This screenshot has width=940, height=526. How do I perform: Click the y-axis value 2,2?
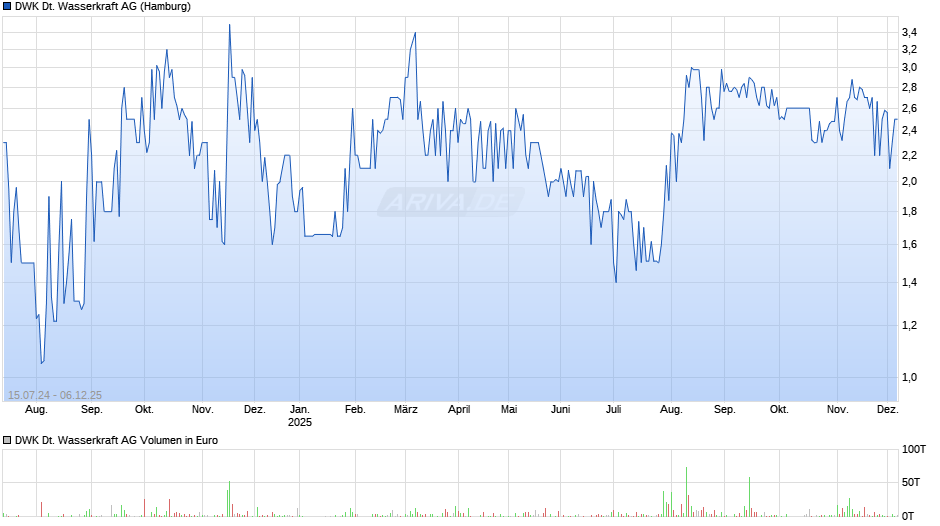[909, 155]
